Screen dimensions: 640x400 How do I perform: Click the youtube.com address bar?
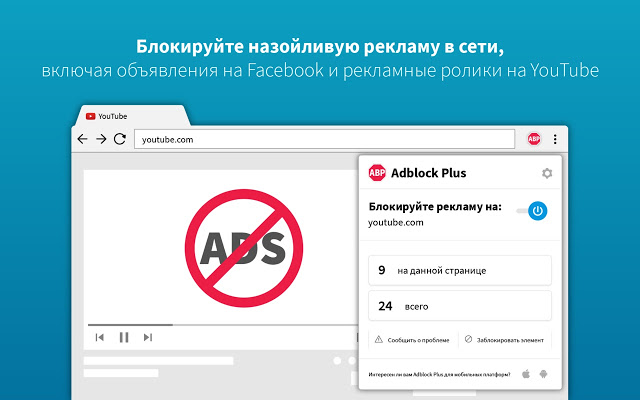tap(324, 140)
